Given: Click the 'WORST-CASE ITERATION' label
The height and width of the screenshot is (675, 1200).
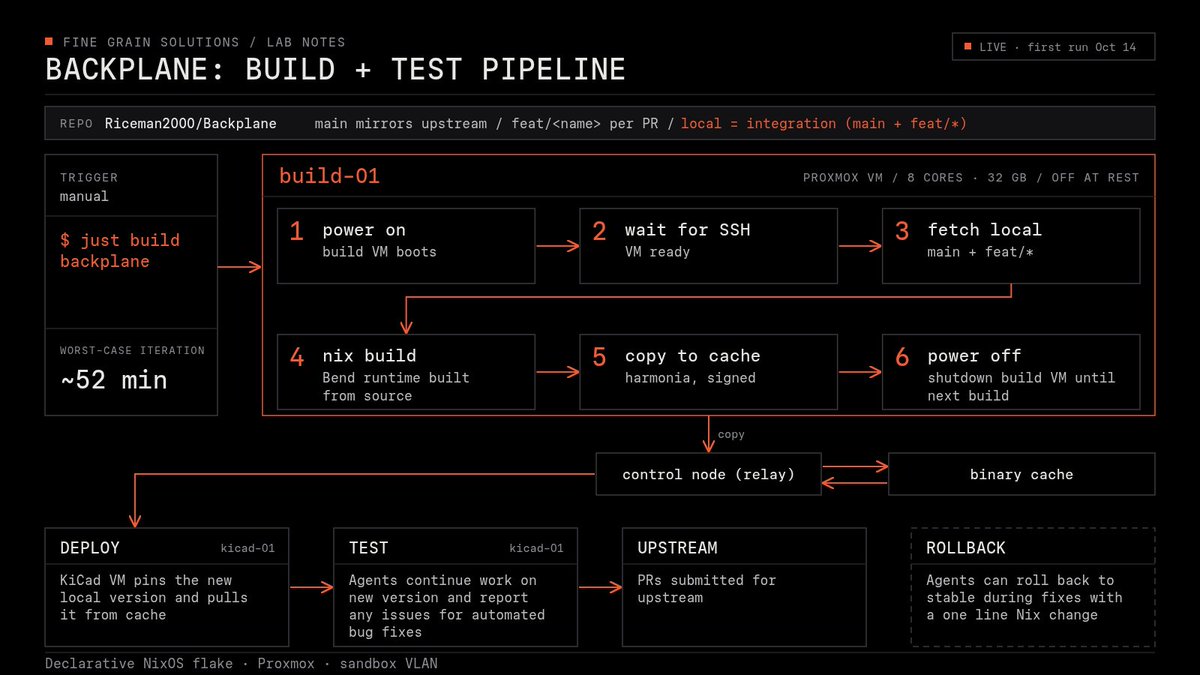Looking at the screenshot, I should click(132, 350).
